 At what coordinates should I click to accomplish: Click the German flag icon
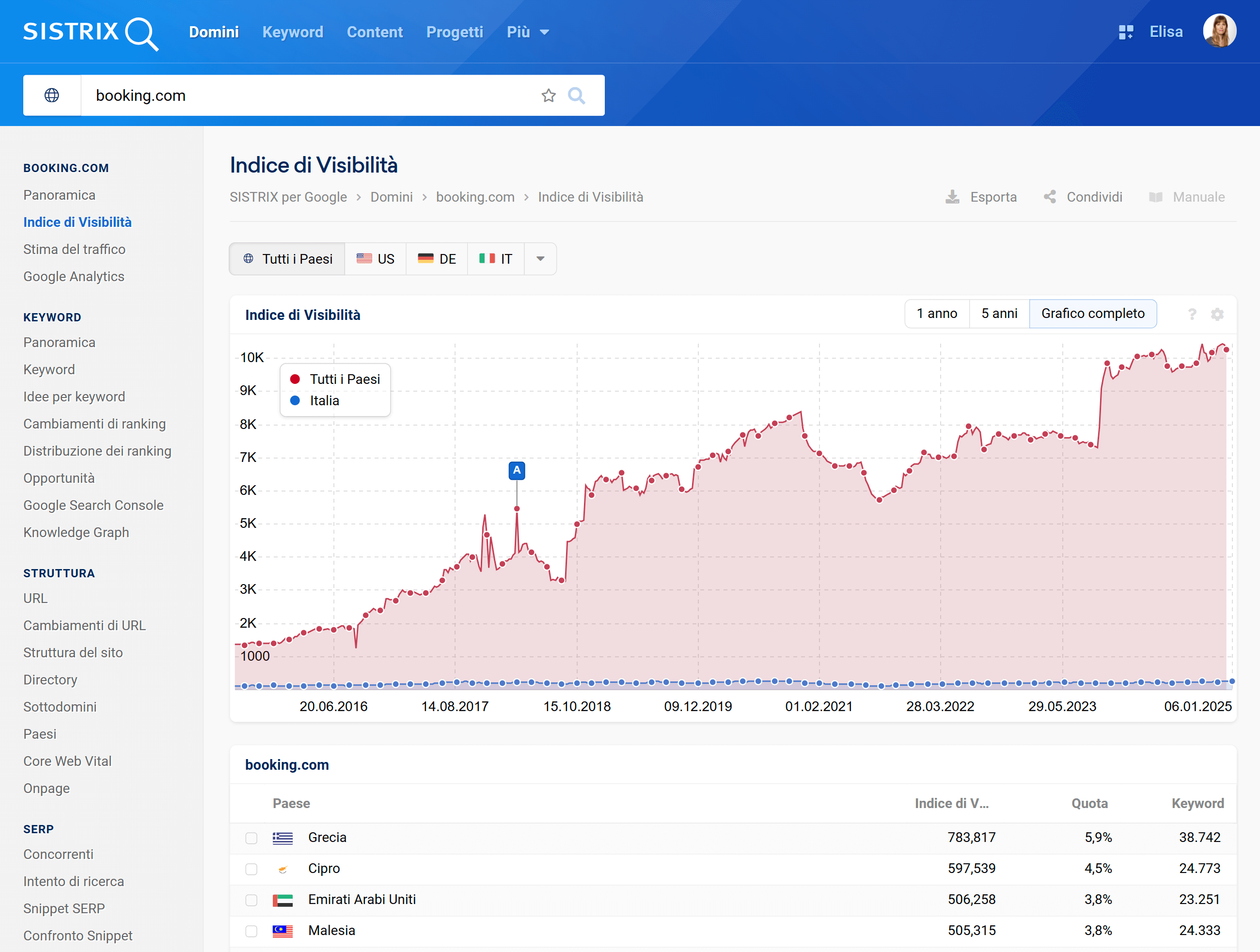click(x=425, y=259)
